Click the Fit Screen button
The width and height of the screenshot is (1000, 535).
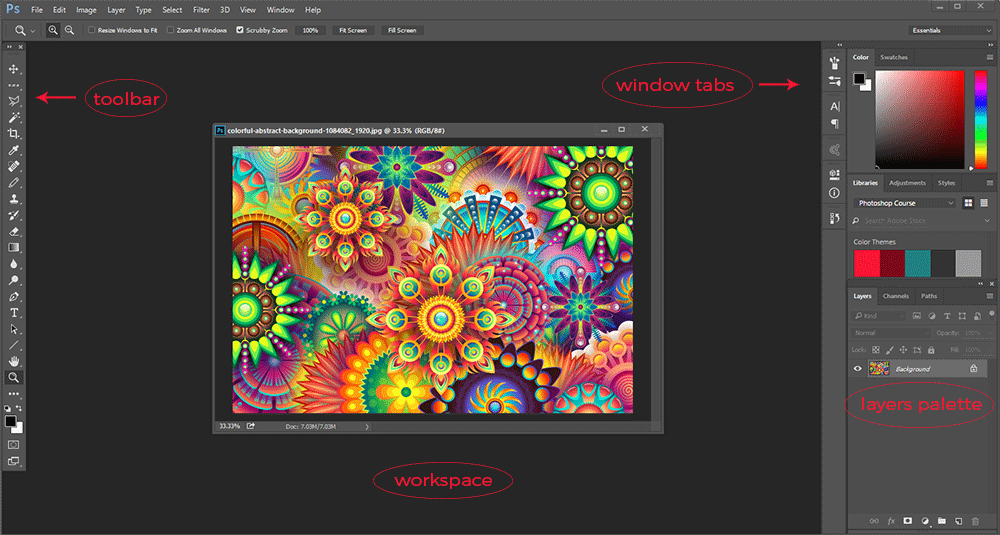[353, 30]
